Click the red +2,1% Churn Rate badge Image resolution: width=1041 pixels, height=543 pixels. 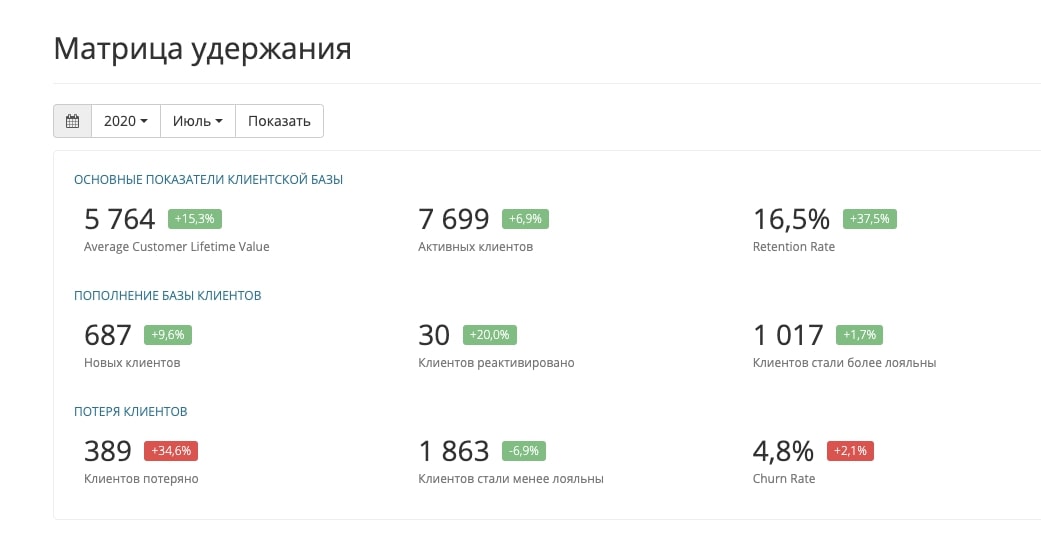coord(849,451)
